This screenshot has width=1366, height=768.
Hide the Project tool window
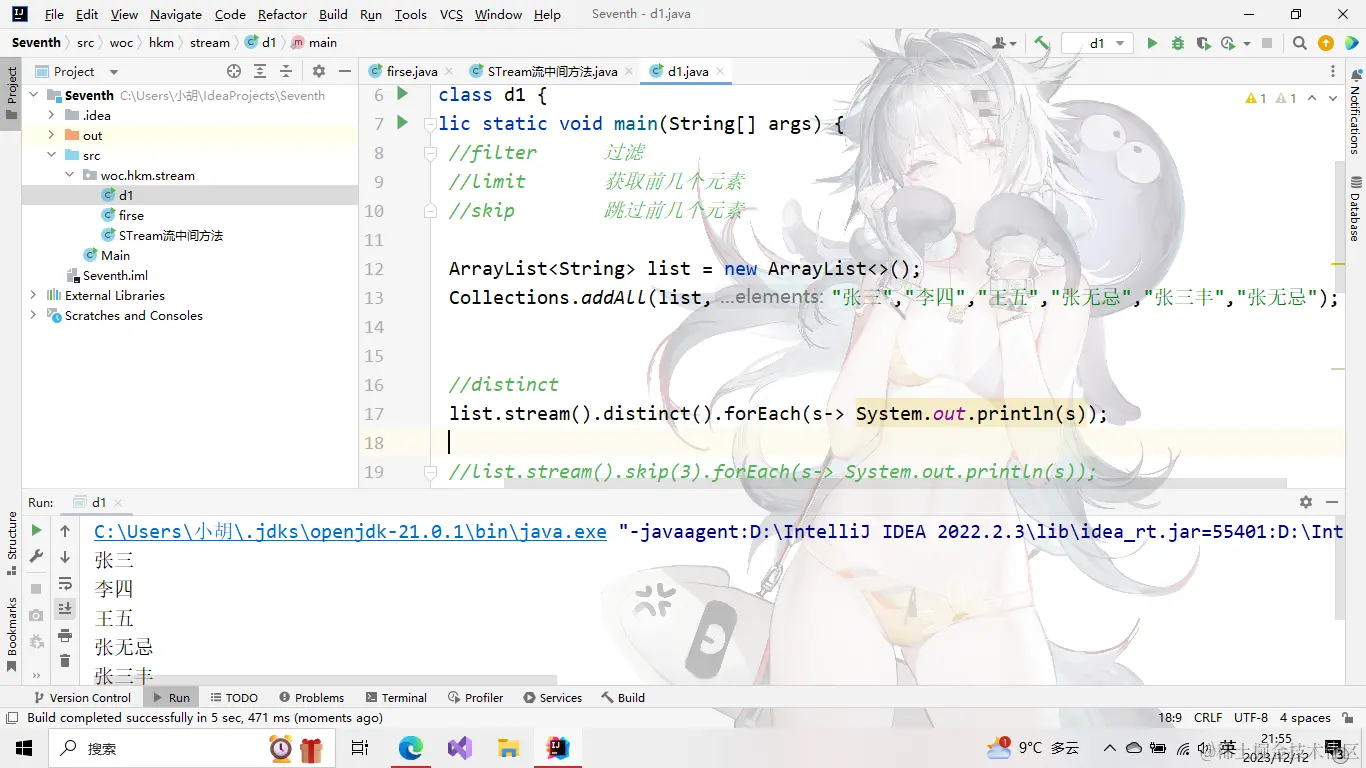click(345, 71)
